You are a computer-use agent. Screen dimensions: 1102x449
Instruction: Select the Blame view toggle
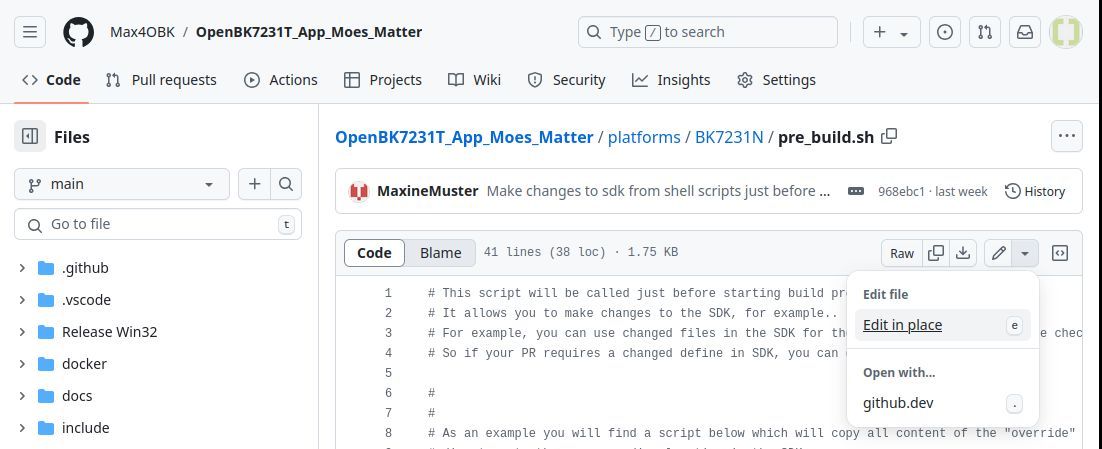coord(441,253)
